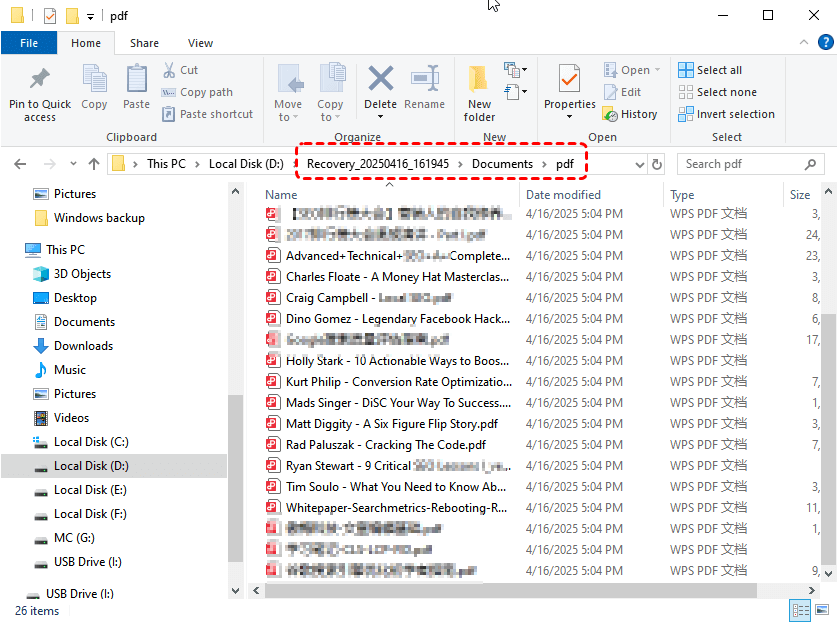
Task: Click the Copy icon in Clipboard group
Action: coord(94,79)
